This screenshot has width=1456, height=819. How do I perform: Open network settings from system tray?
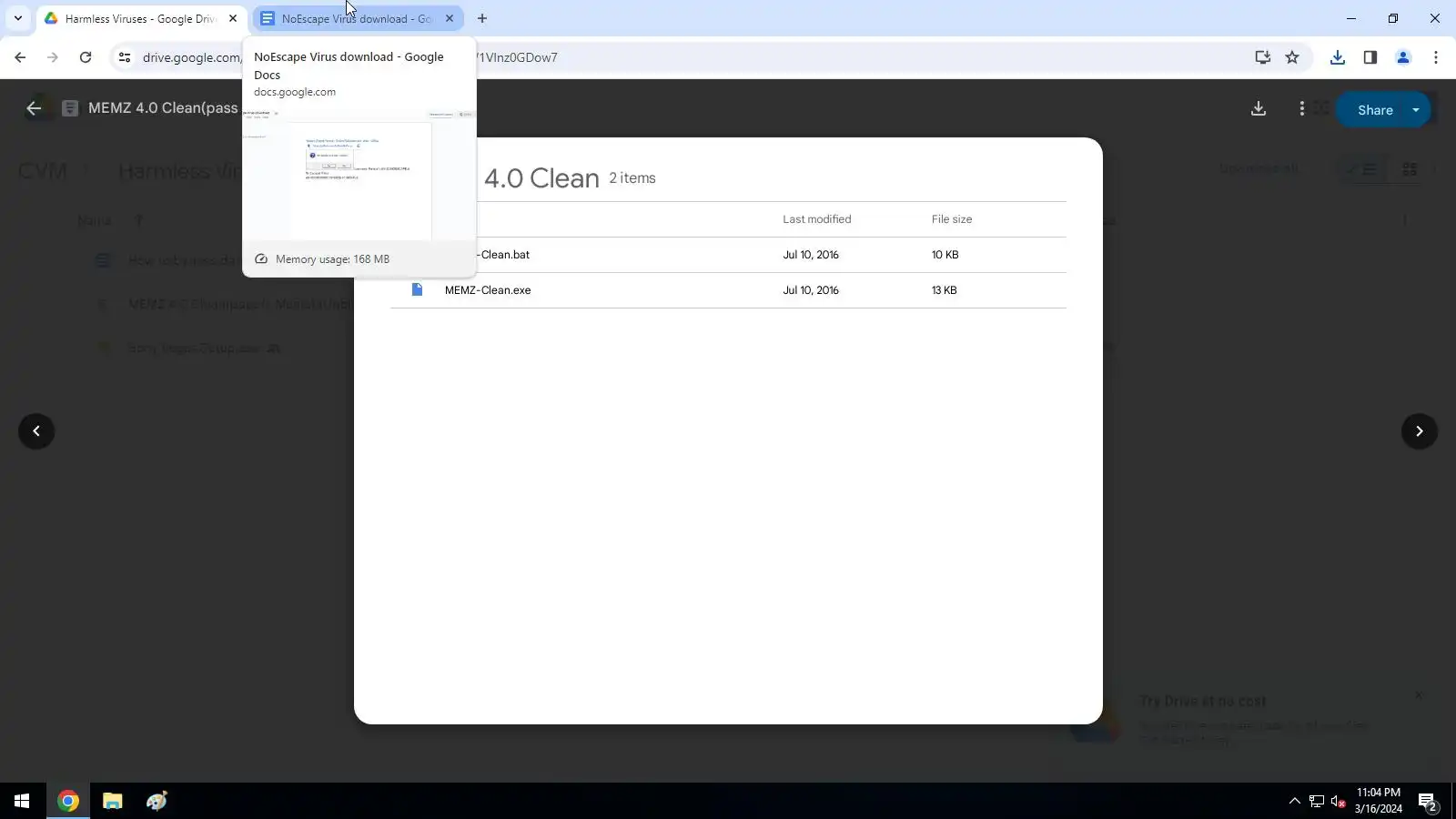pyautogui.click(x=1317, y=801)
